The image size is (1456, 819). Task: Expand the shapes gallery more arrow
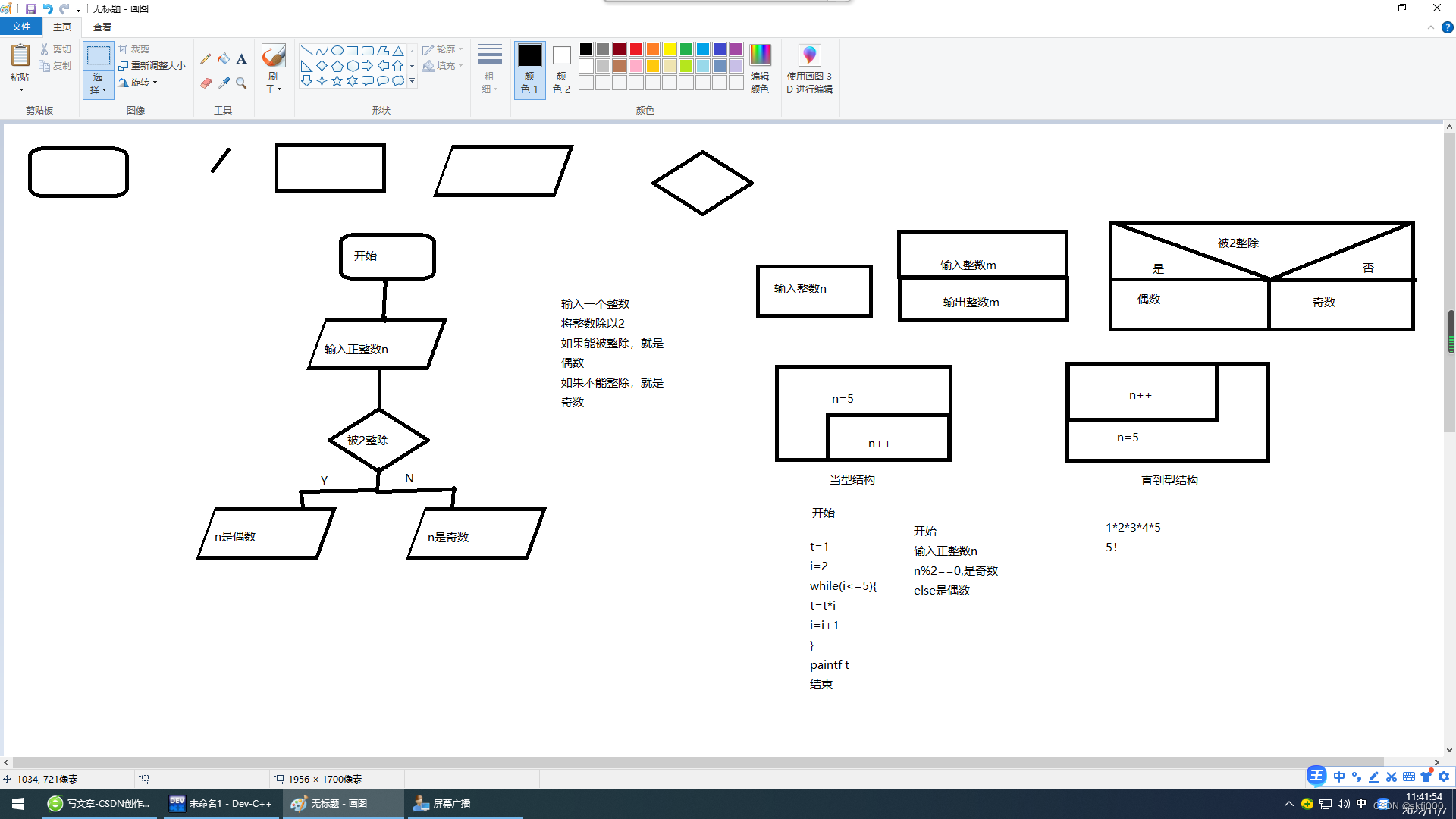point(413,80)
